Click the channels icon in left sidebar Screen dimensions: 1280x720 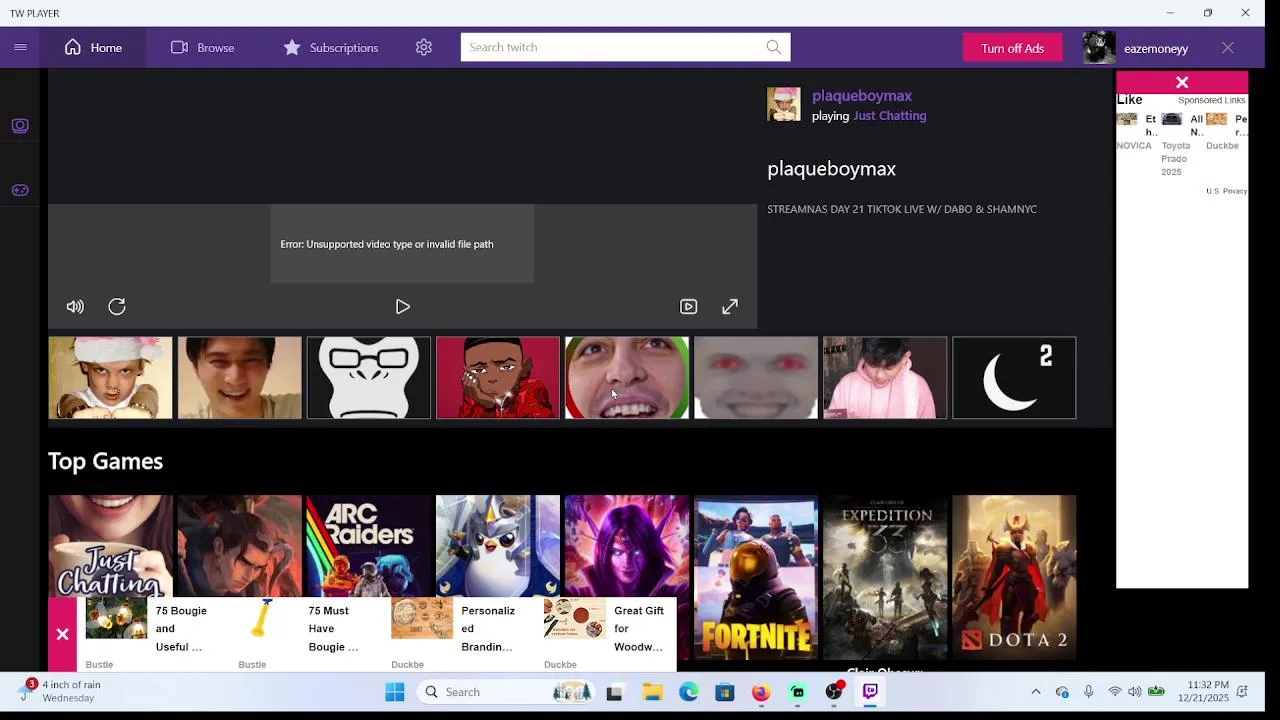pos(20,126)
